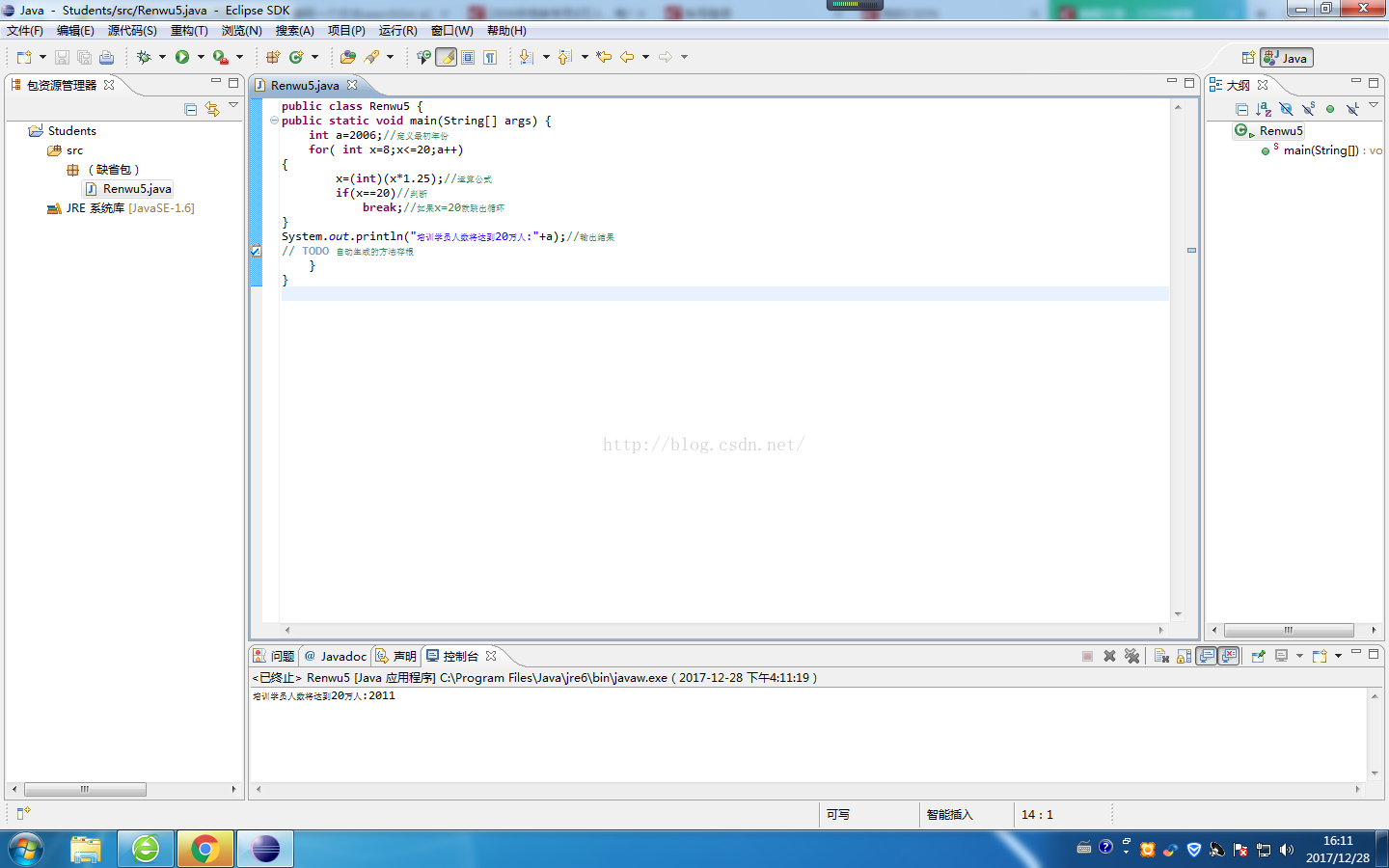1389x868 pixels.
Task: Select the Java perspective button
Action: coord(1287,58)
